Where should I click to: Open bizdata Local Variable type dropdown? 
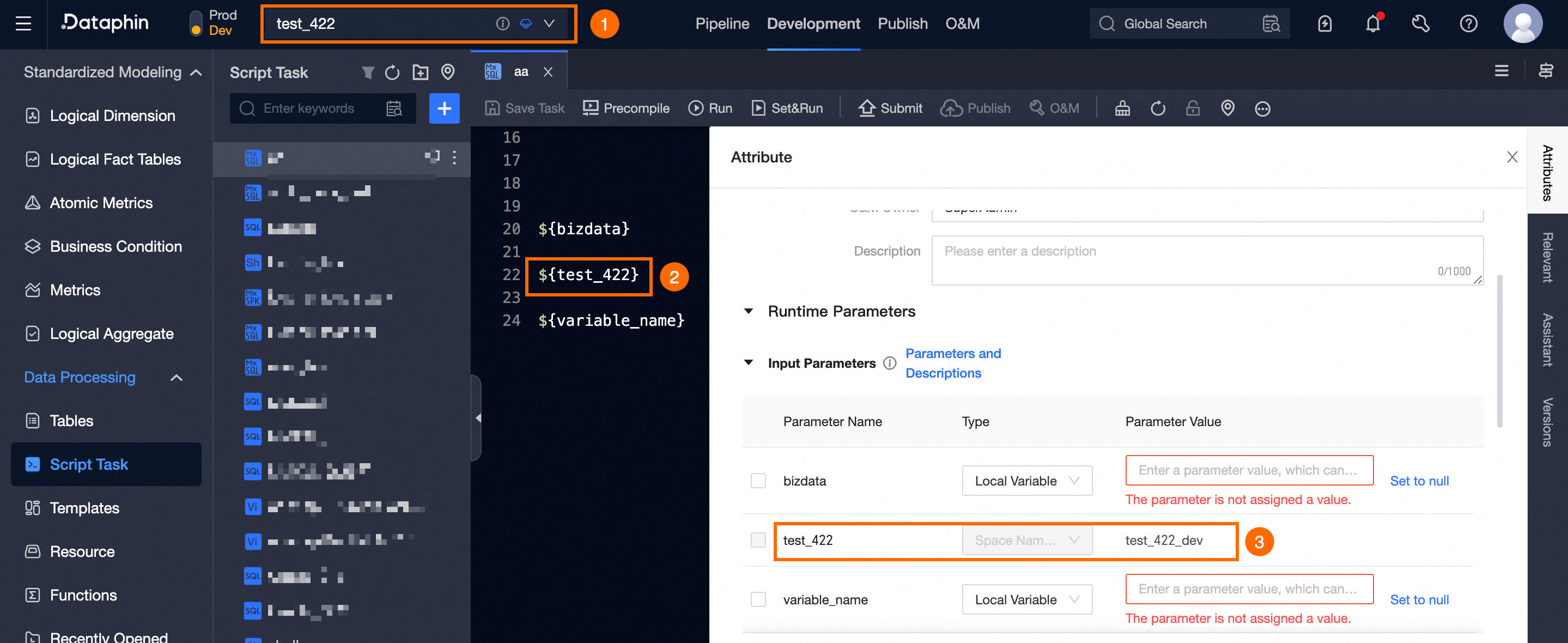point(1026,481)
